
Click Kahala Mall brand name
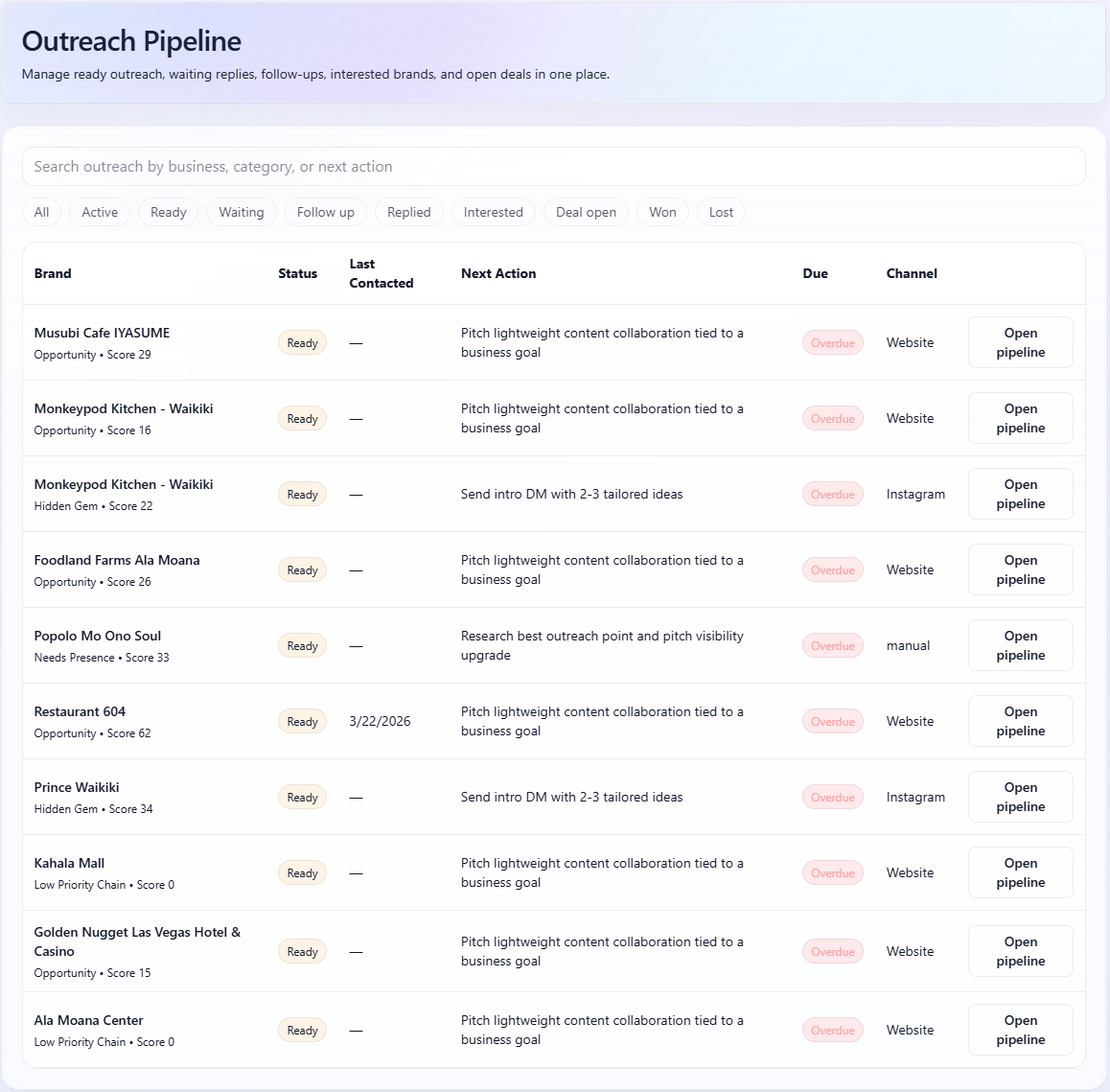tap(69, 863)
